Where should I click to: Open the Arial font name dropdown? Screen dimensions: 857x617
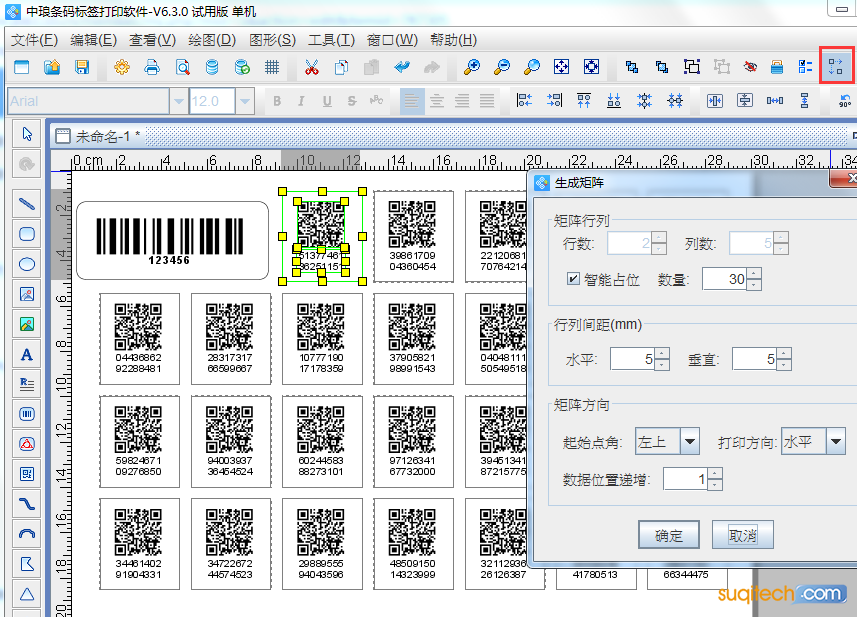click(178, 101)
